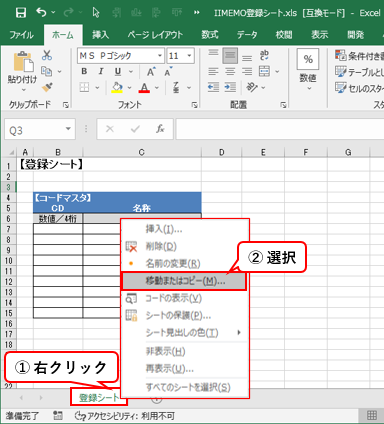Click the insert function fx icon
The width and height of the screenshot is (384, 424).
click(160, 129)
